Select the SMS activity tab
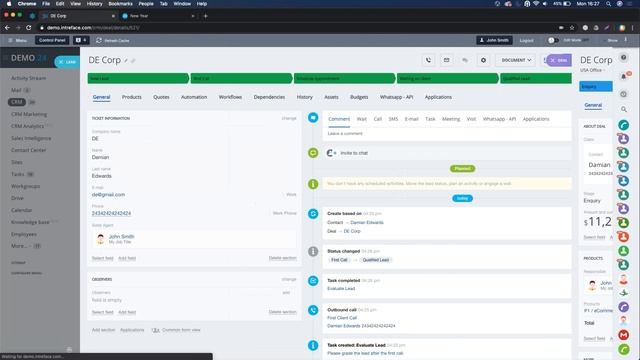Screen dimensions: 640x360 (x=393, y=119)
